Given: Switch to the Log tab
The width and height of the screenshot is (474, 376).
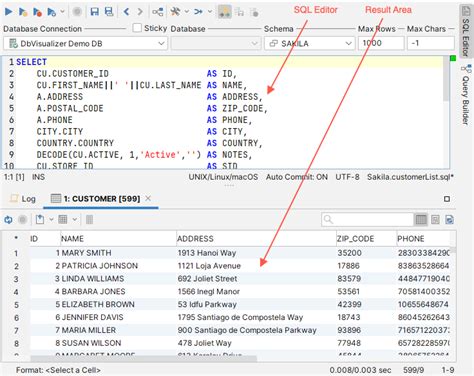Looking at the screenshot, I should (x=23, y=199).
